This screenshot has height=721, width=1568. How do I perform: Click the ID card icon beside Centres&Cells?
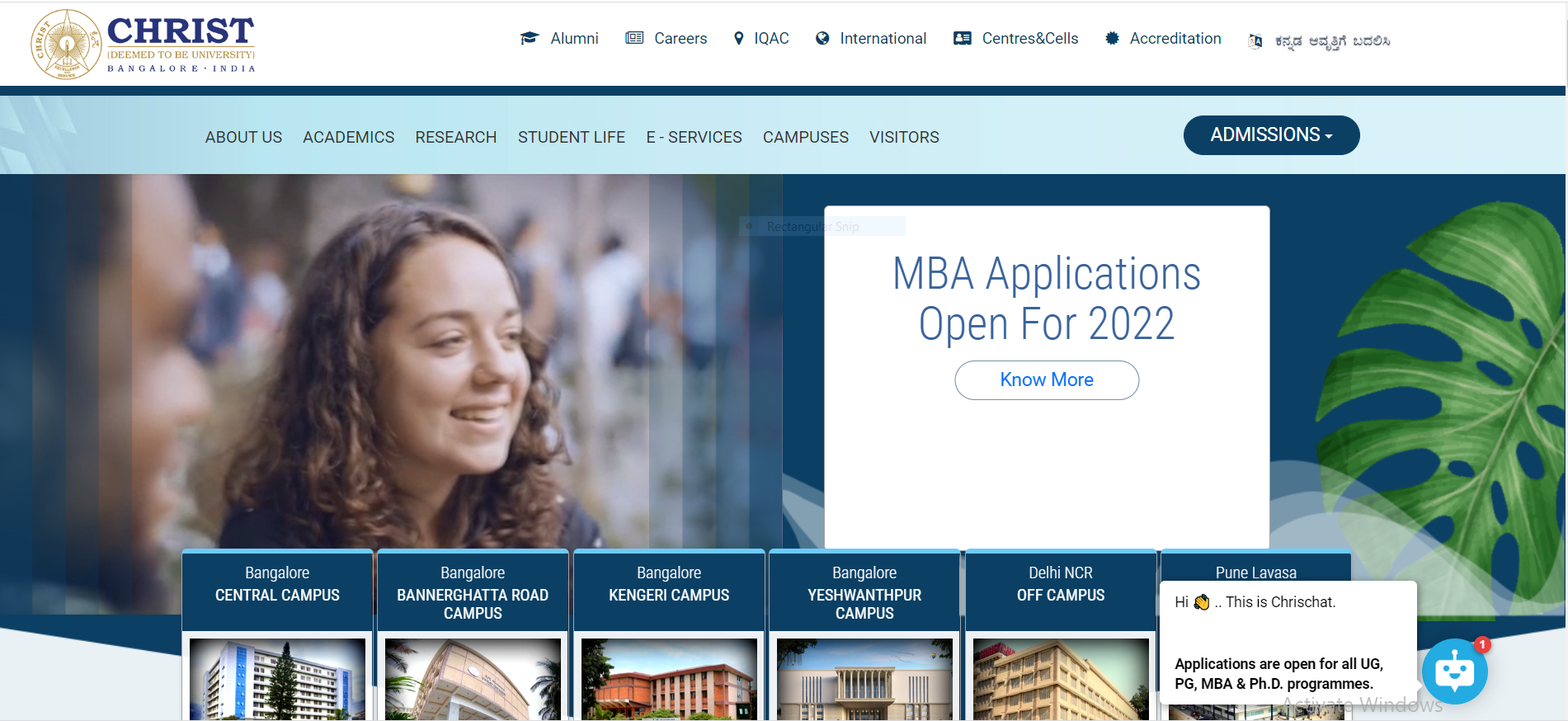[963, 38]
